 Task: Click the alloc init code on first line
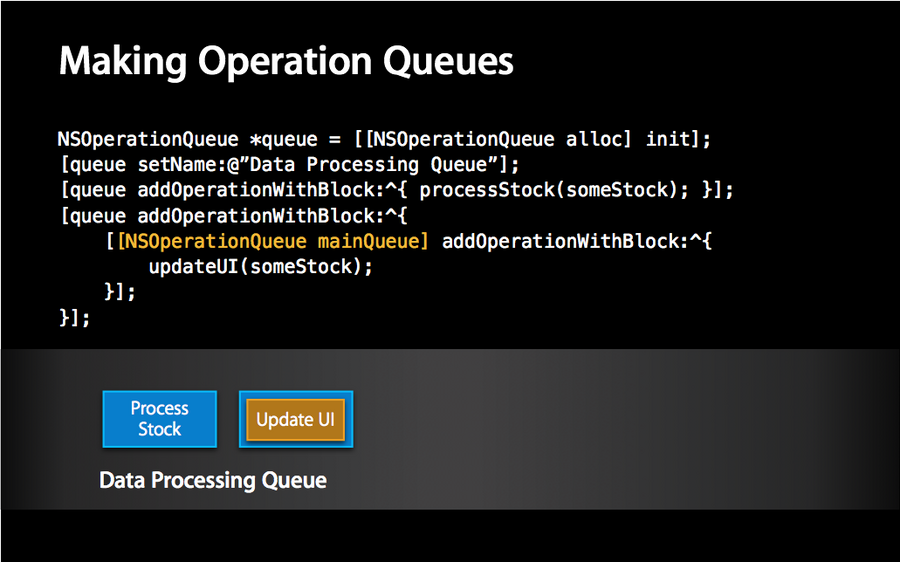(638, 139)
